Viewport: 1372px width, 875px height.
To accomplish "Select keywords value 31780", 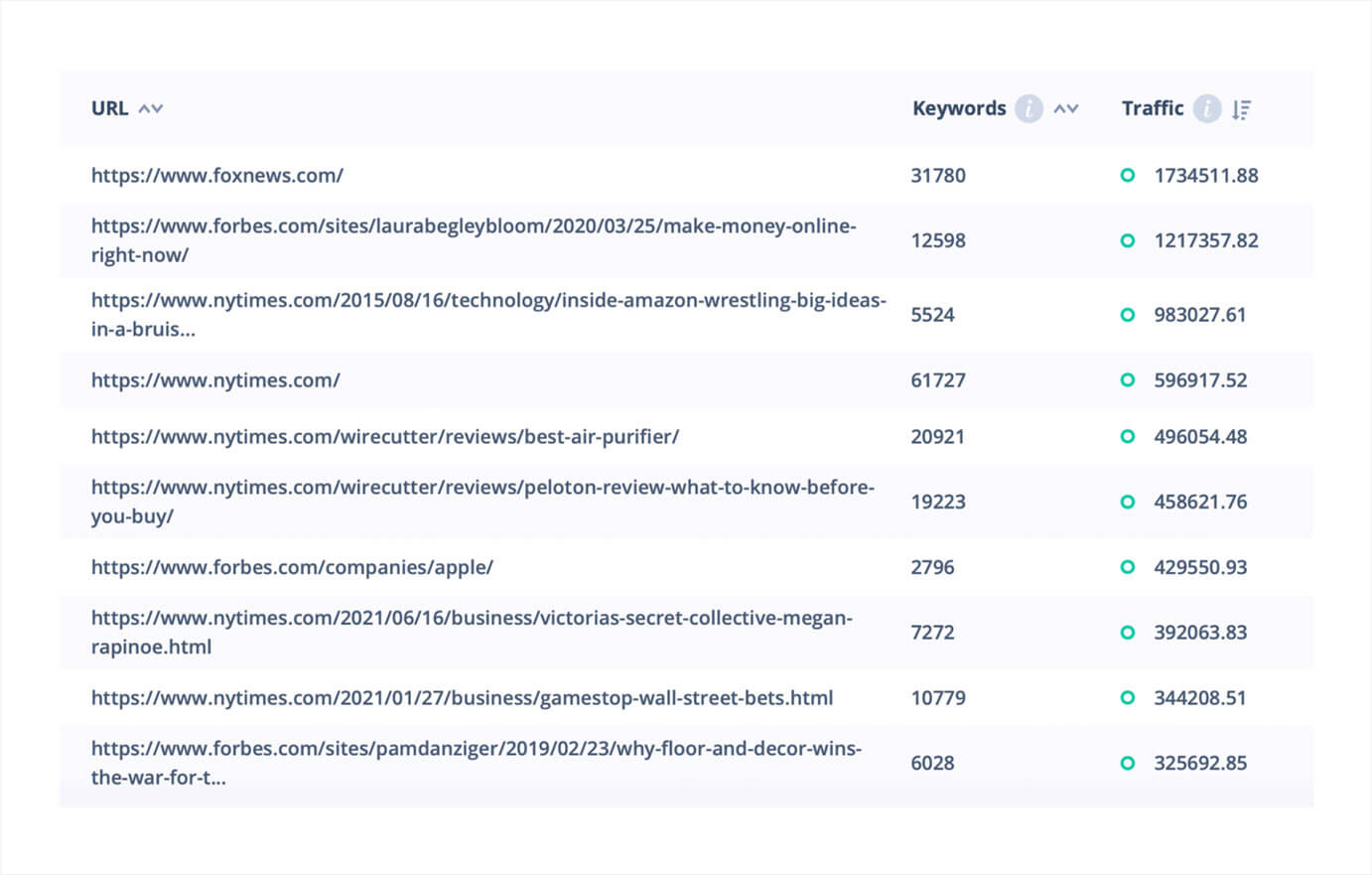I will (938, 176).
